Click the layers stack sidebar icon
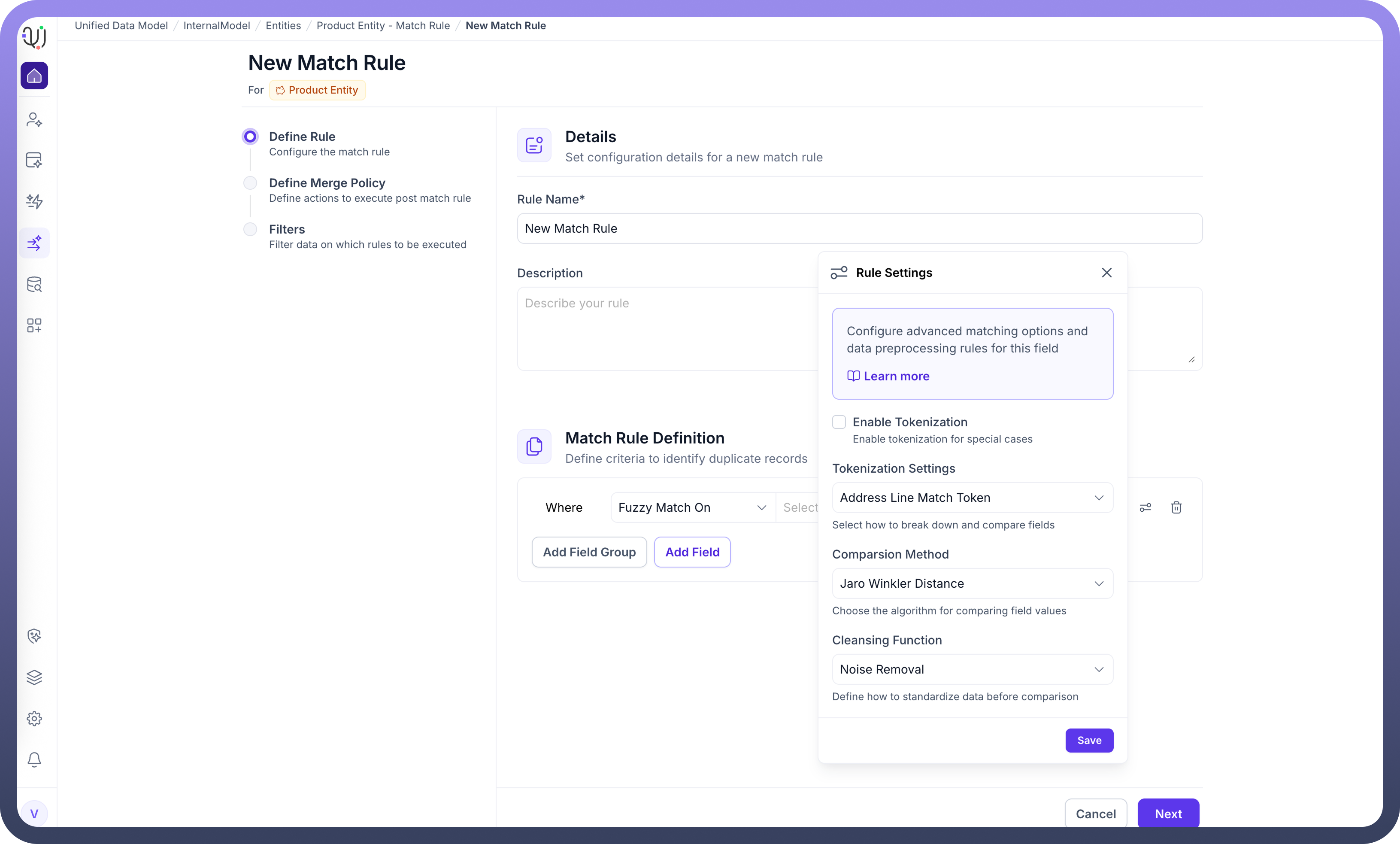This screenshot has width=1400, height=844. coord(34,677)
